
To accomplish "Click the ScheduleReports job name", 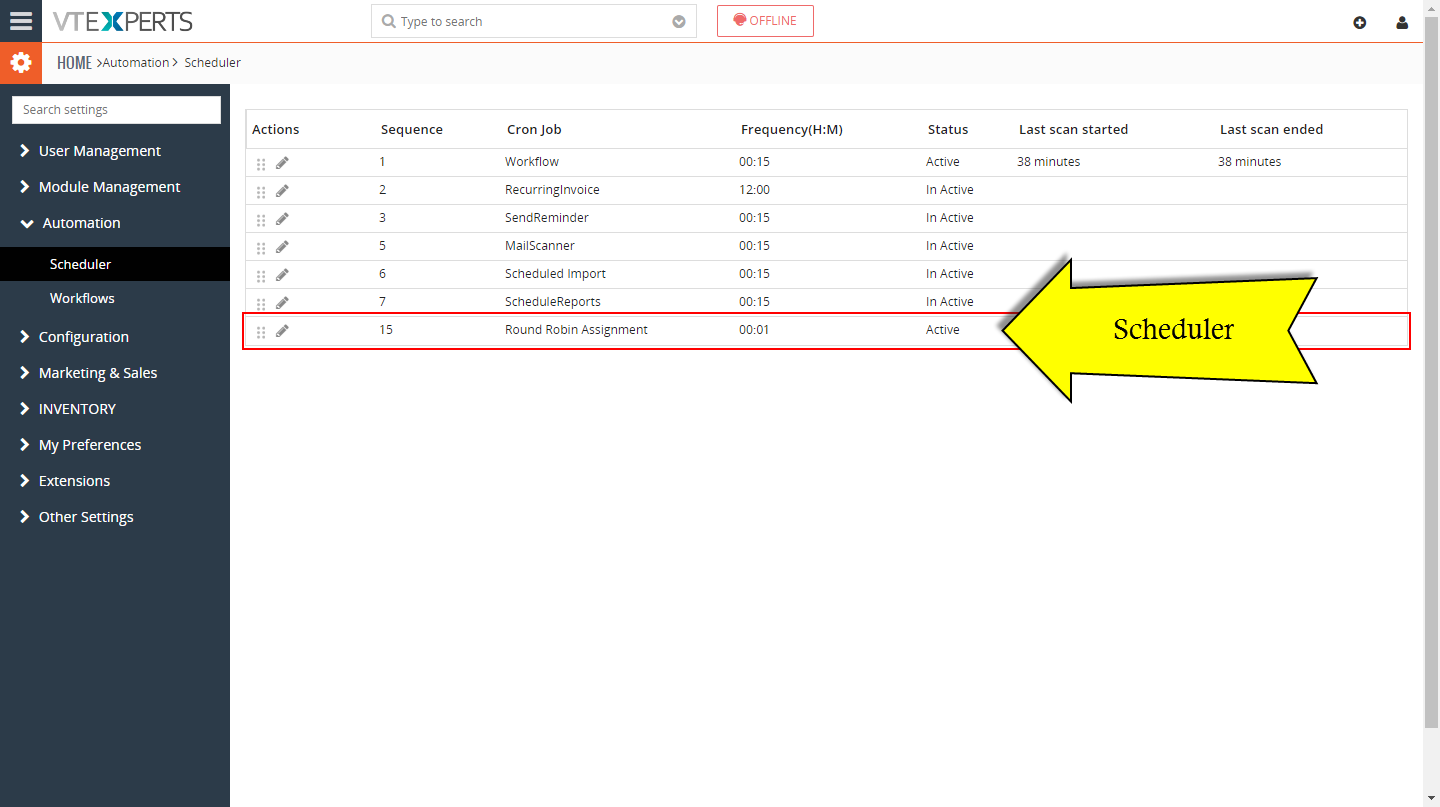I will coord(553,301).
